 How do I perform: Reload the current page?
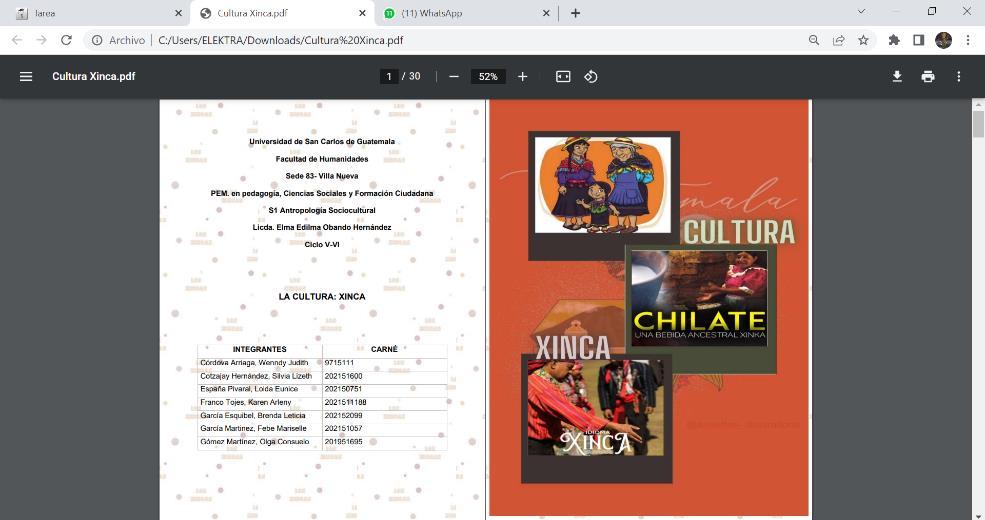[66, 40]
